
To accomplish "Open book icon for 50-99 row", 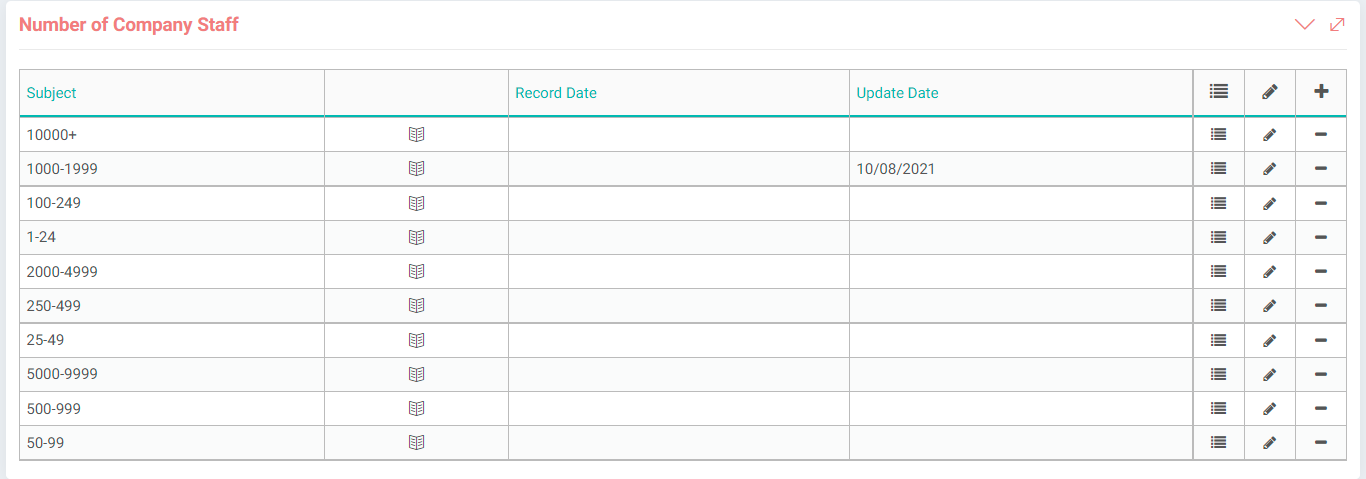I will pos(417,442).
